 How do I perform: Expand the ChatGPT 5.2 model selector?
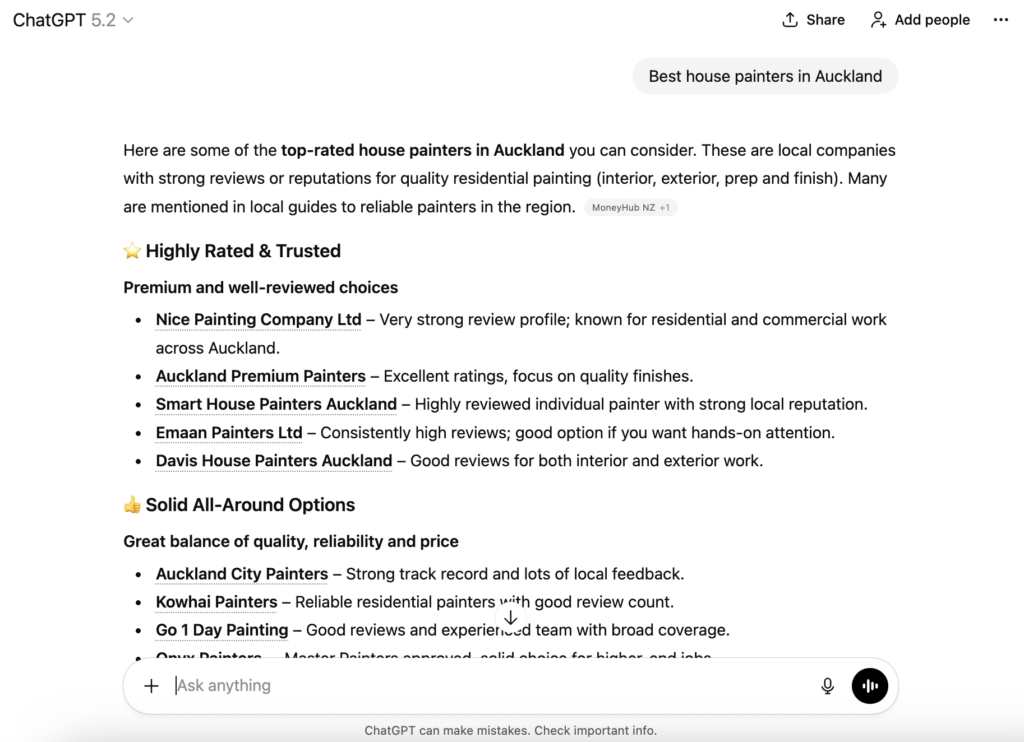[x=74, y=20]
